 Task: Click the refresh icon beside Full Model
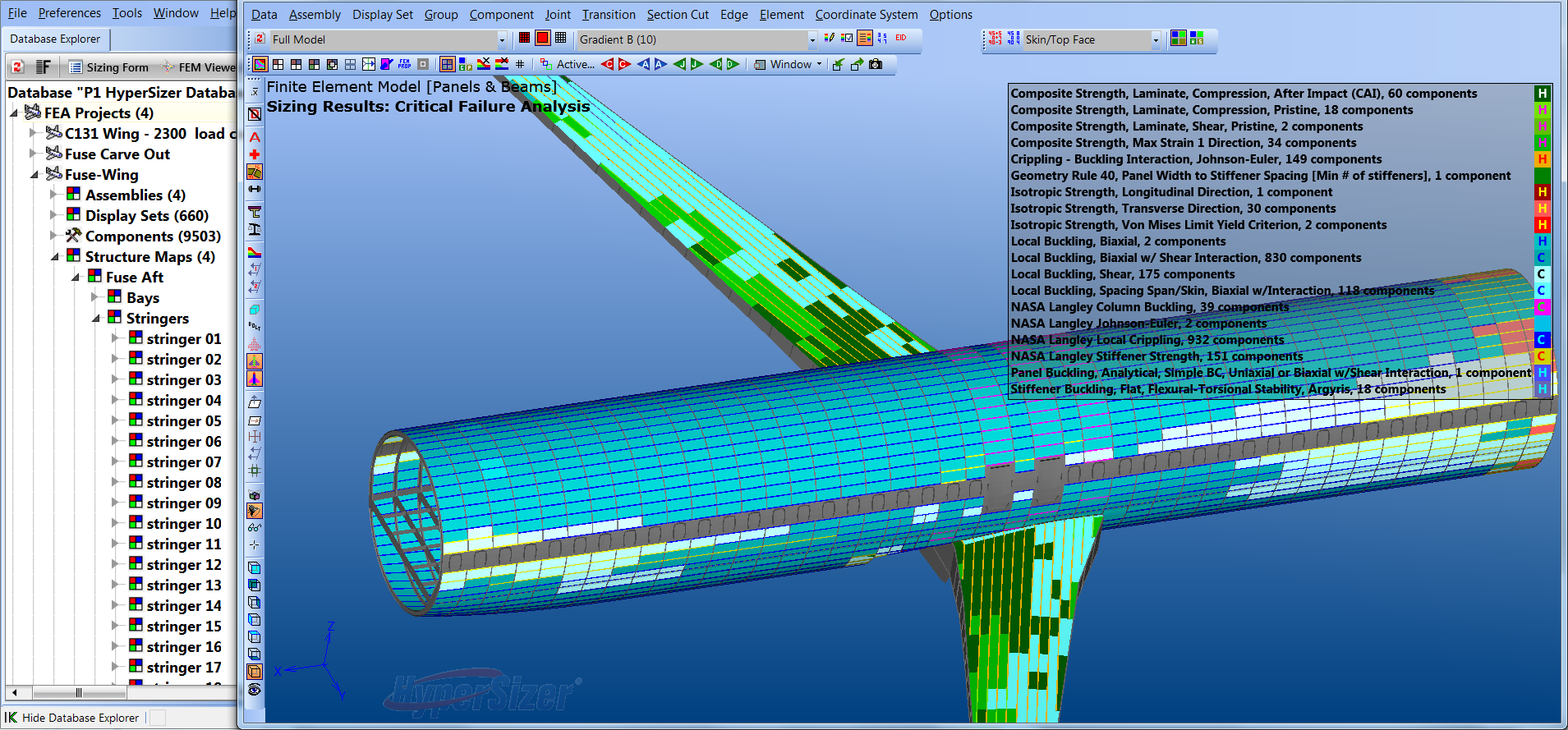pyautogui.click(x=260, y=39)
